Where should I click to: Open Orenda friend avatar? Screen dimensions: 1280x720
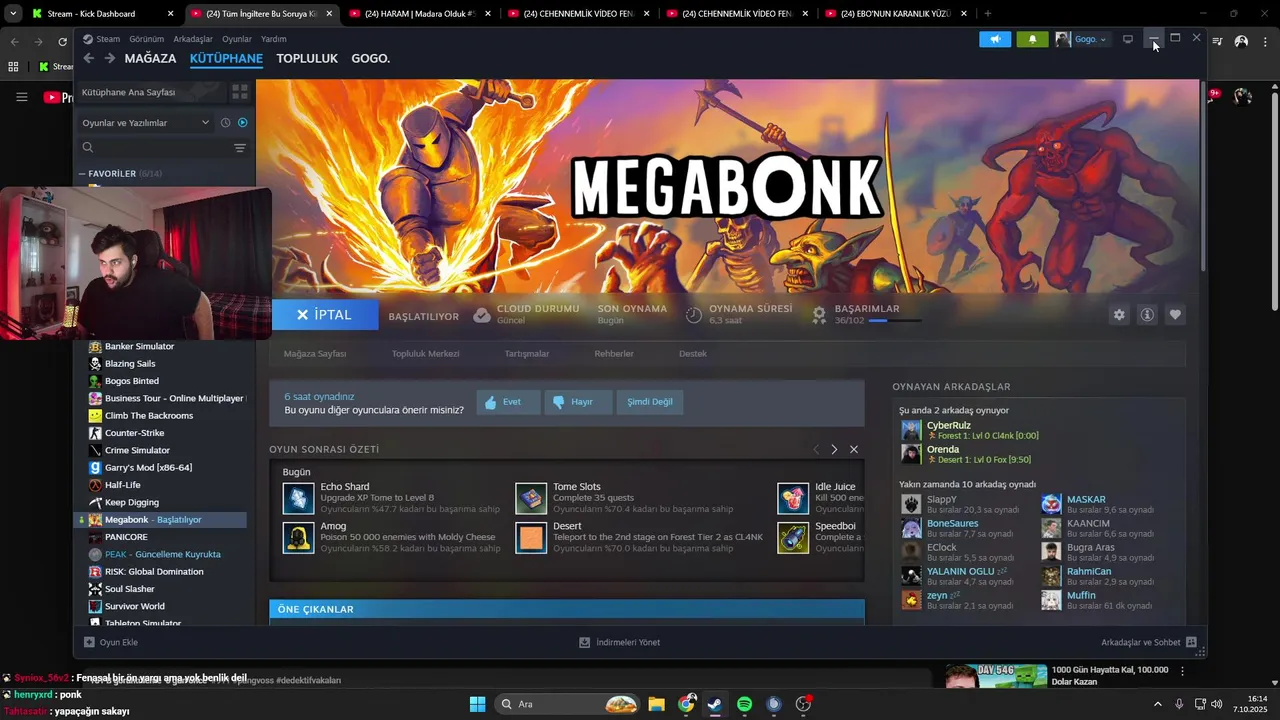[911, 454]
